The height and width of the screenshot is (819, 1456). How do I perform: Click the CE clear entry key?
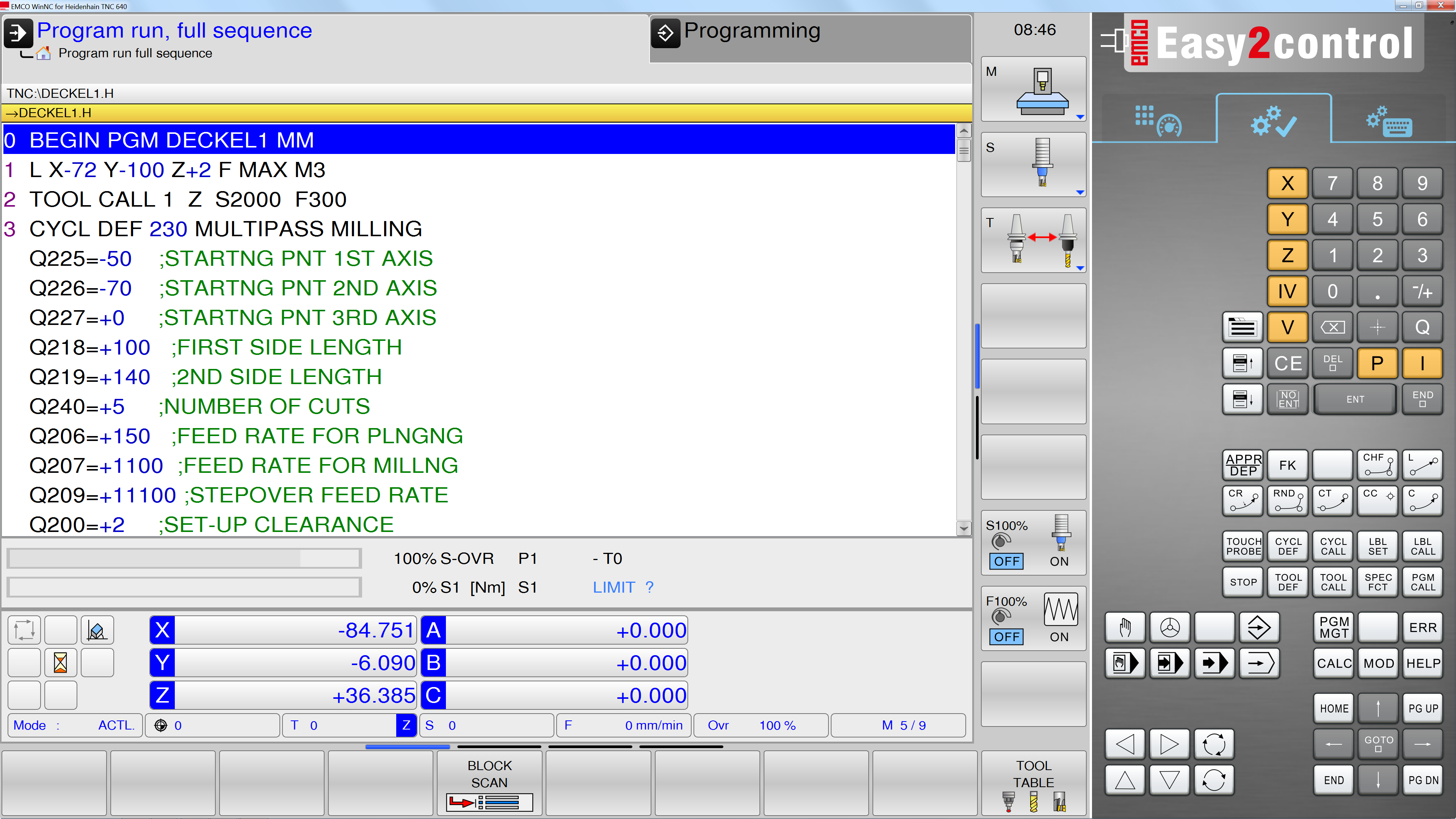click(x=1287, y=364)
